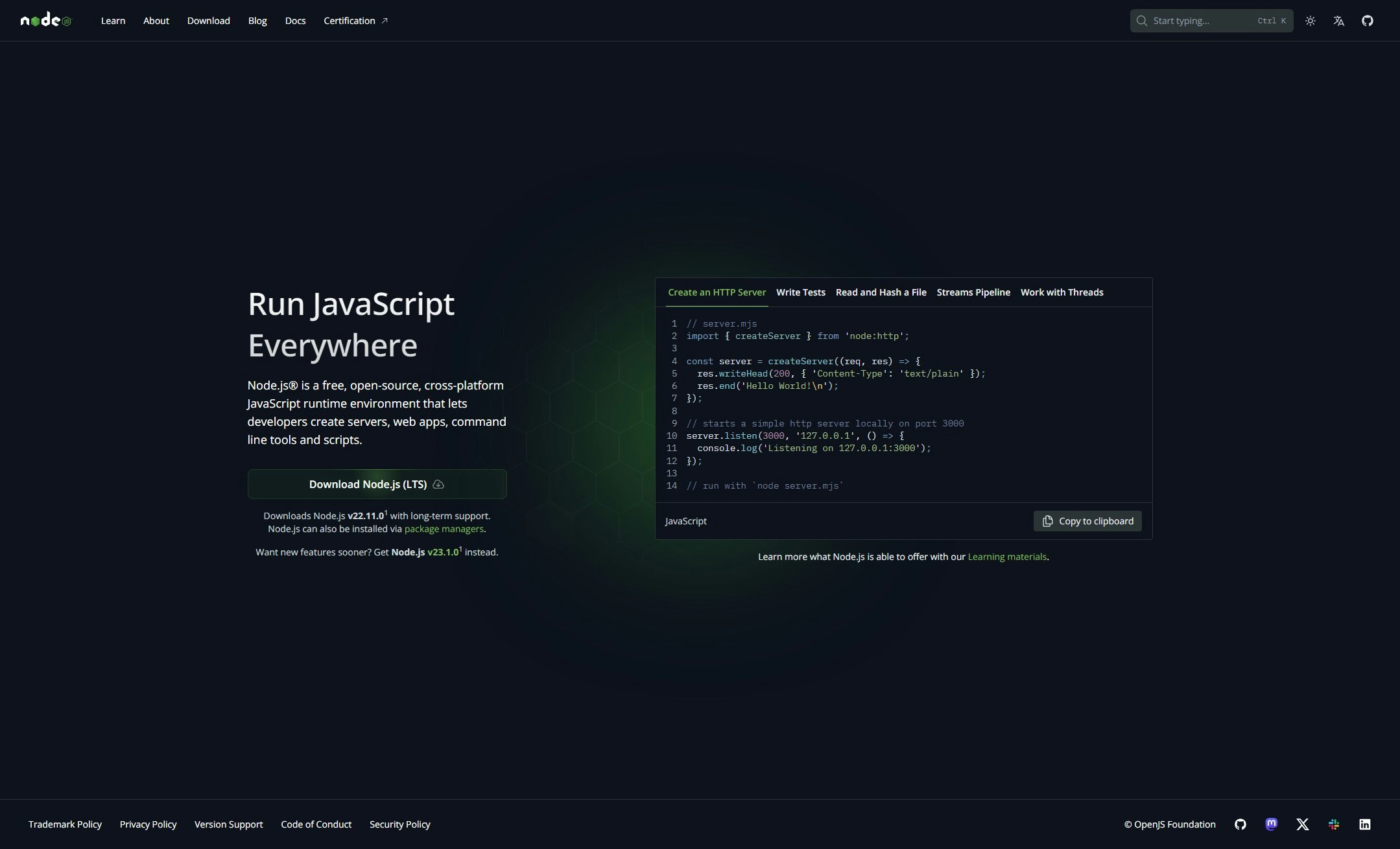
Task: Open the Learning materials link
Action: pyautogui.click(x=1007, y=556)
